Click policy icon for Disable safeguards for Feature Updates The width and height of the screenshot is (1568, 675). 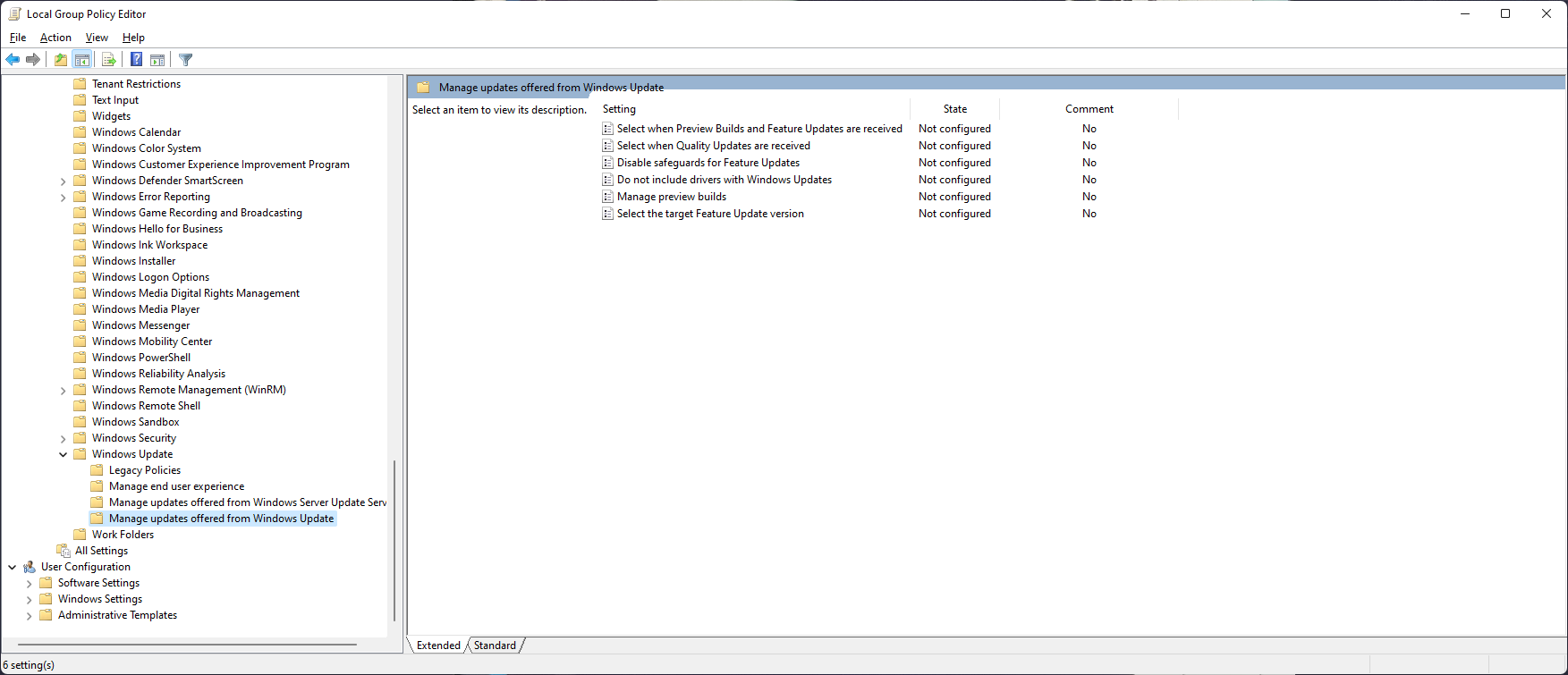pyautogui.click(x=607, y=163)
